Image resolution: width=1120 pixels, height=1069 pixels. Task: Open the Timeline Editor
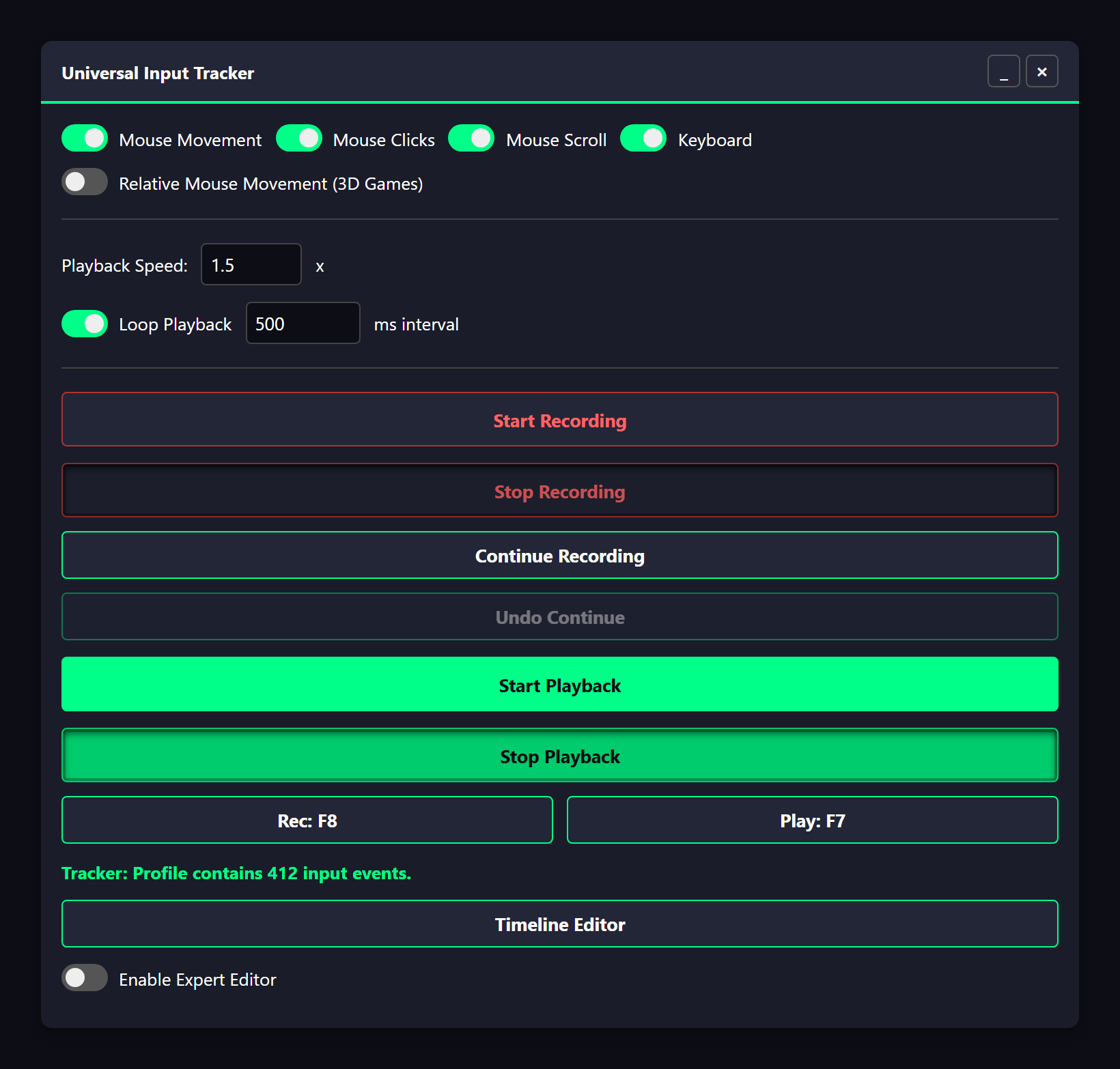(x=560, y=924)
